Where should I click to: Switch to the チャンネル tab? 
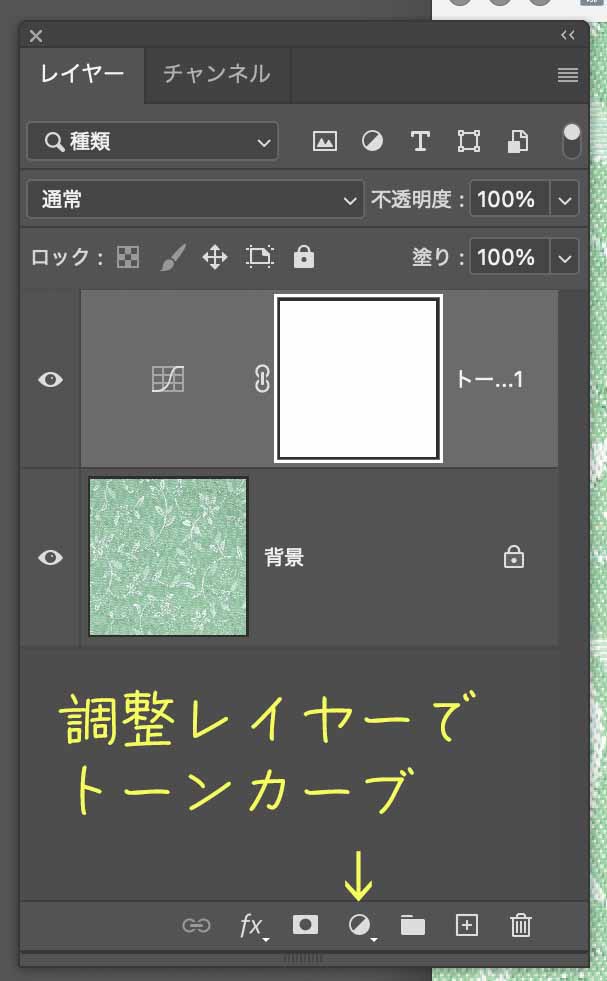pyautogui.click(x=216, y=74)
